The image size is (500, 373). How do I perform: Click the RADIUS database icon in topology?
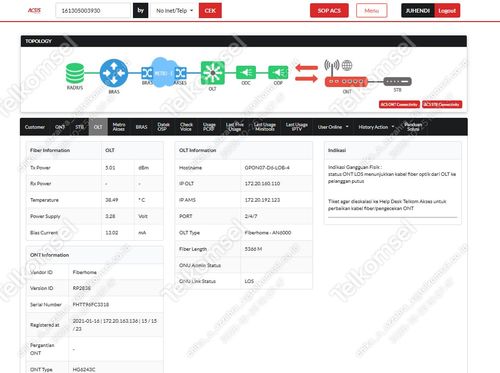[75, 73]
